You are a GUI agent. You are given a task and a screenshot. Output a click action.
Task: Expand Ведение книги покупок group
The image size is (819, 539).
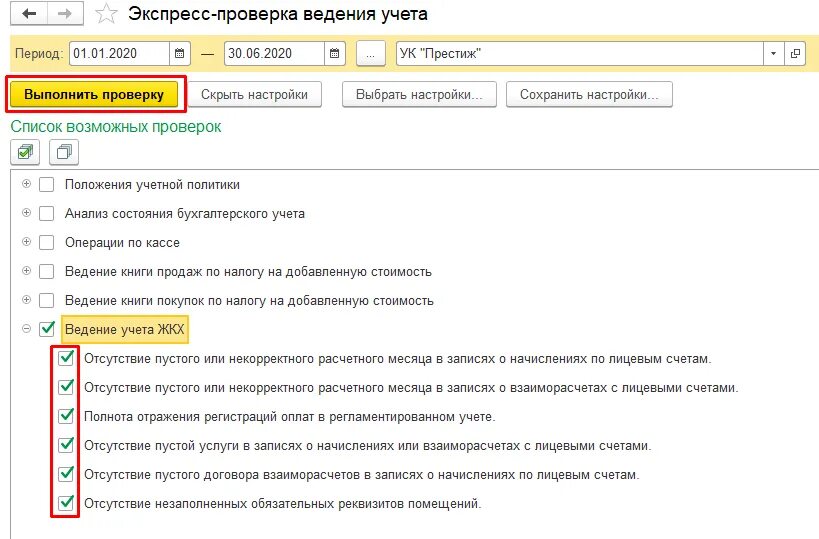click(26, 300)
